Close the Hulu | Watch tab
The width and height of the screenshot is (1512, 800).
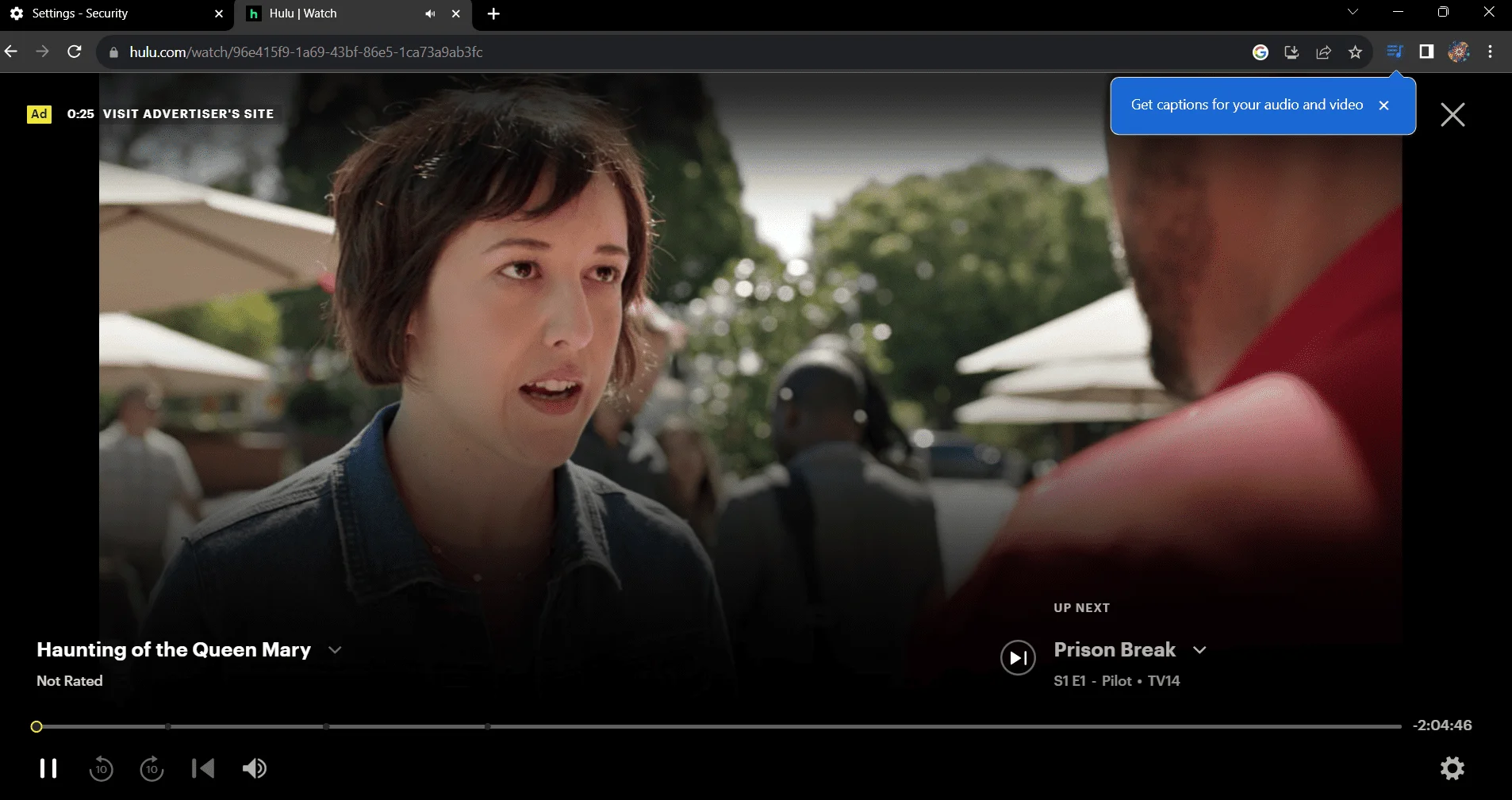(456, 13)
